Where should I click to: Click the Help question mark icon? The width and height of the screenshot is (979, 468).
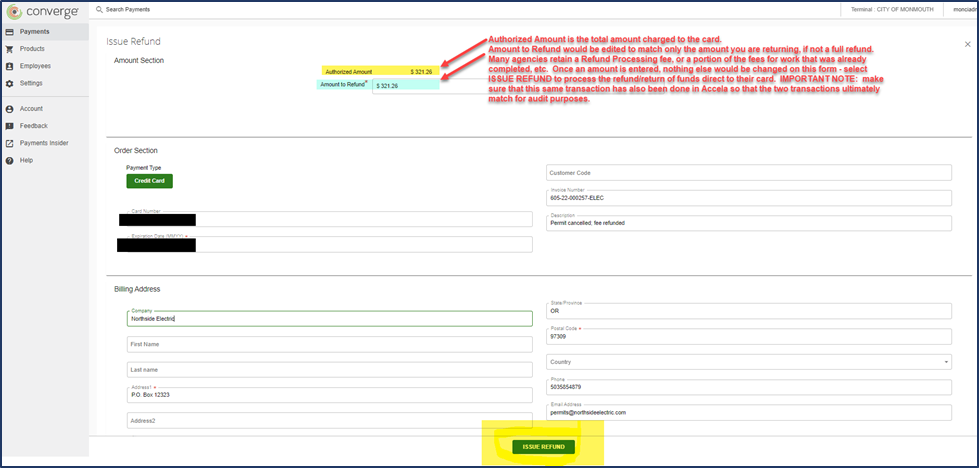[x=9, y=160]
